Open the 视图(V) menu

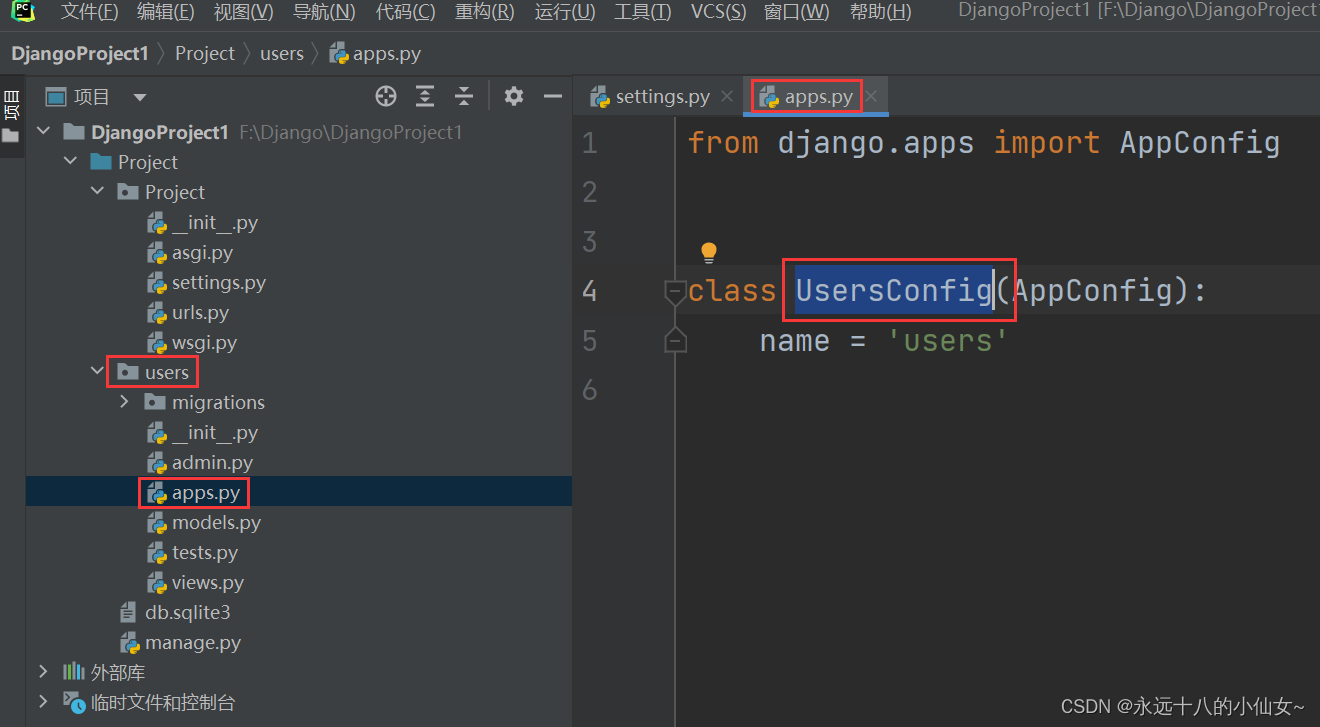coord(244,12)
